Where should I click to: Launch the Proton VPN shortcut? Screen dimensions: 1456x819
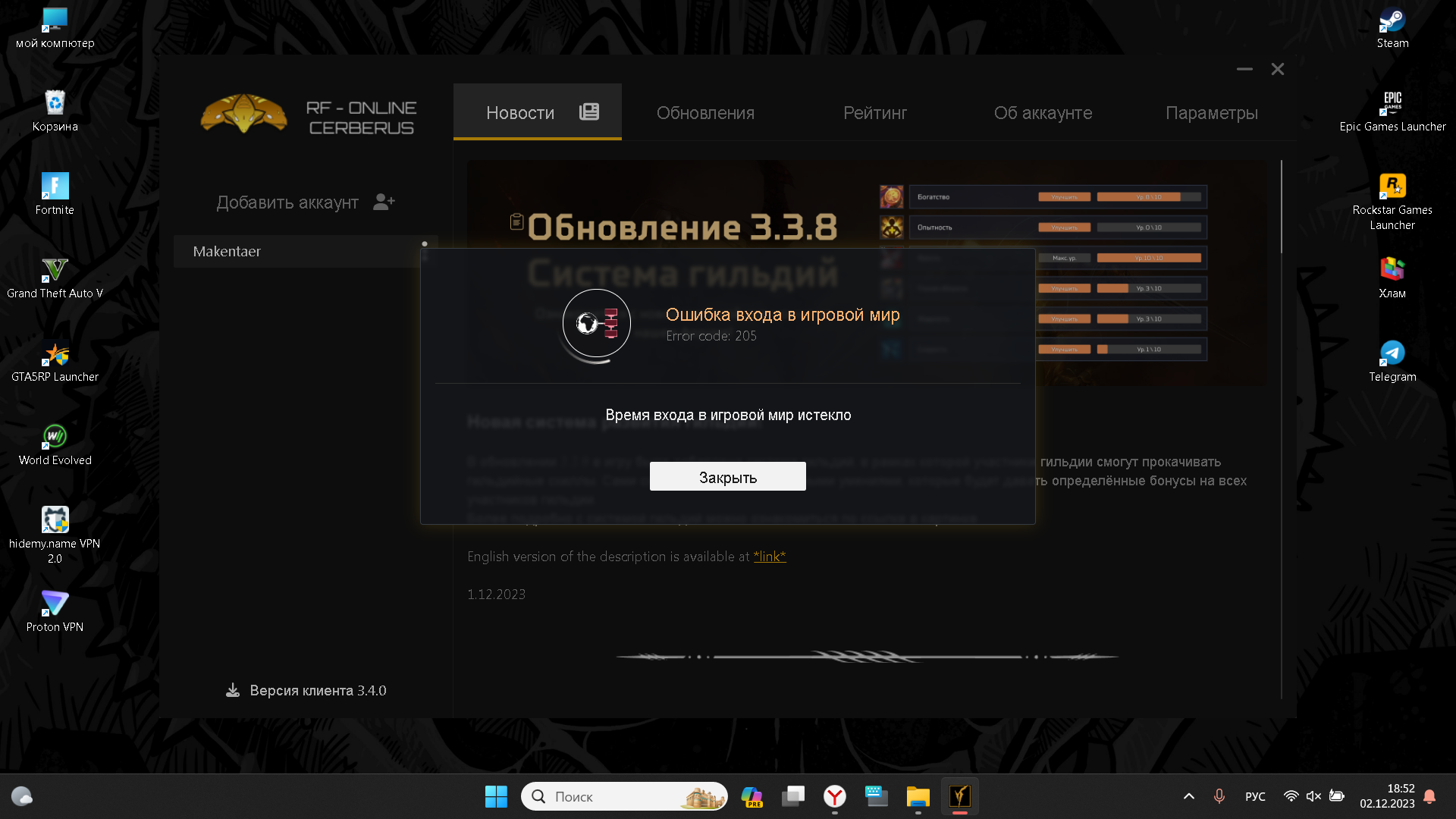(x=55, y=612)
